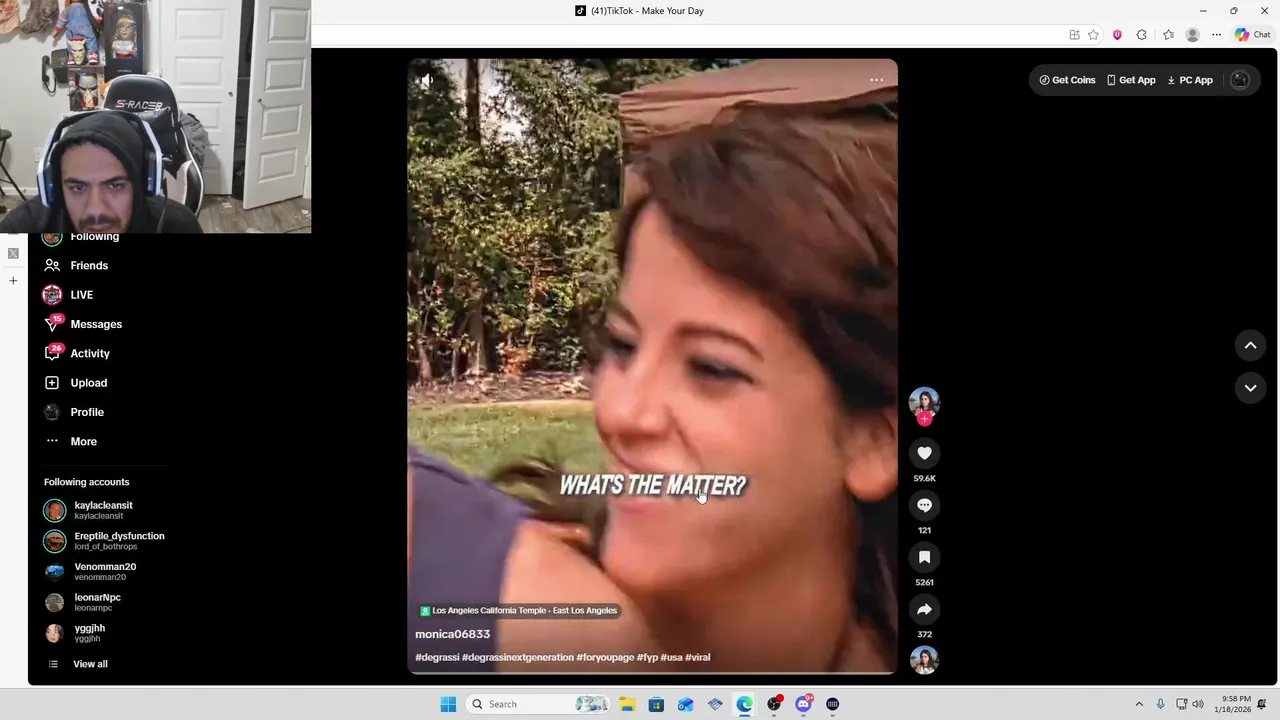Open Los Angeles California Temple location tag
1280x720 pixels.
pos(518,610)
